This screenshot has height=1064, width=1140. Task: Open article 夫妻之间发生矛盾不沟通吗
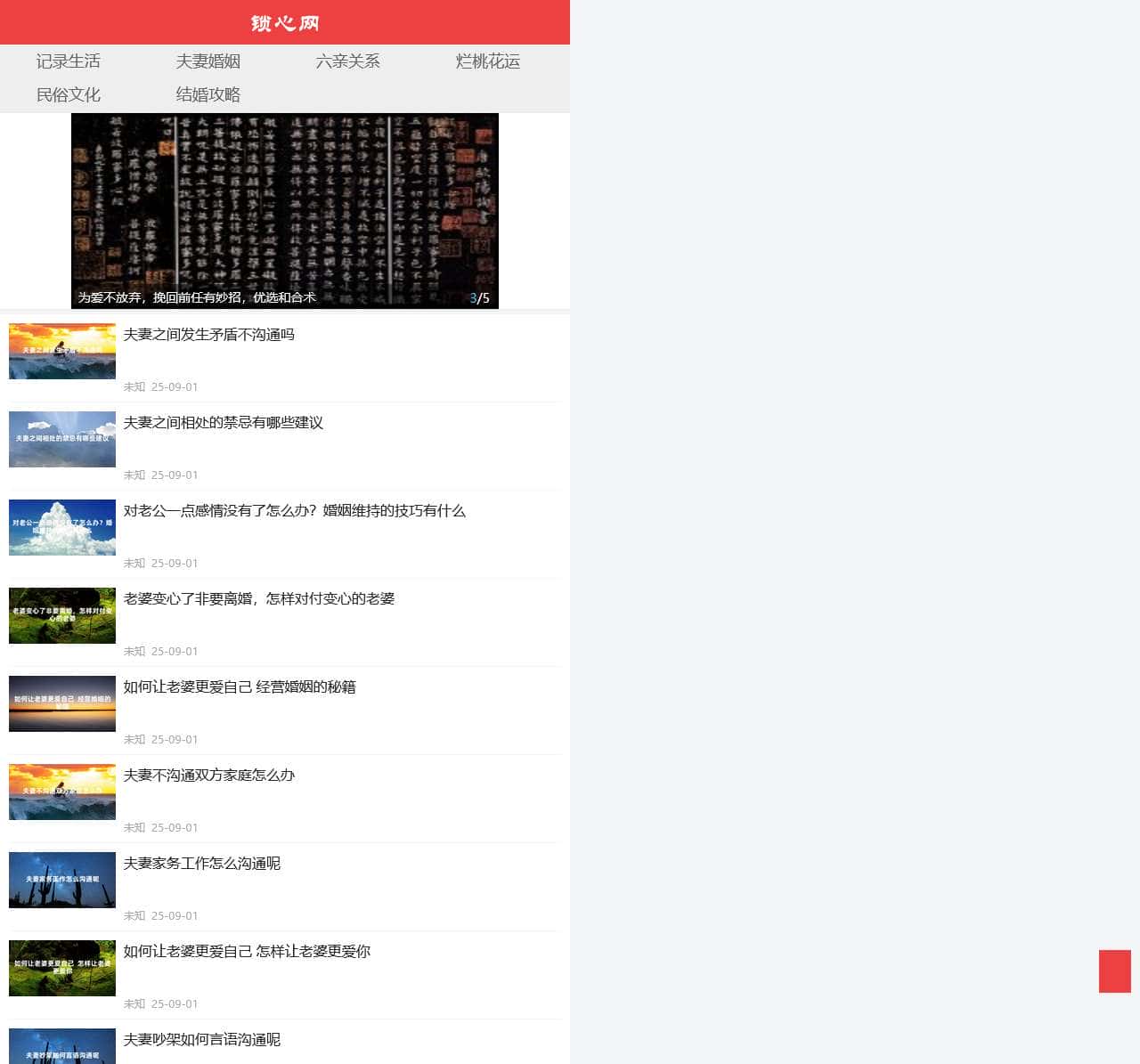click(209, 335)
